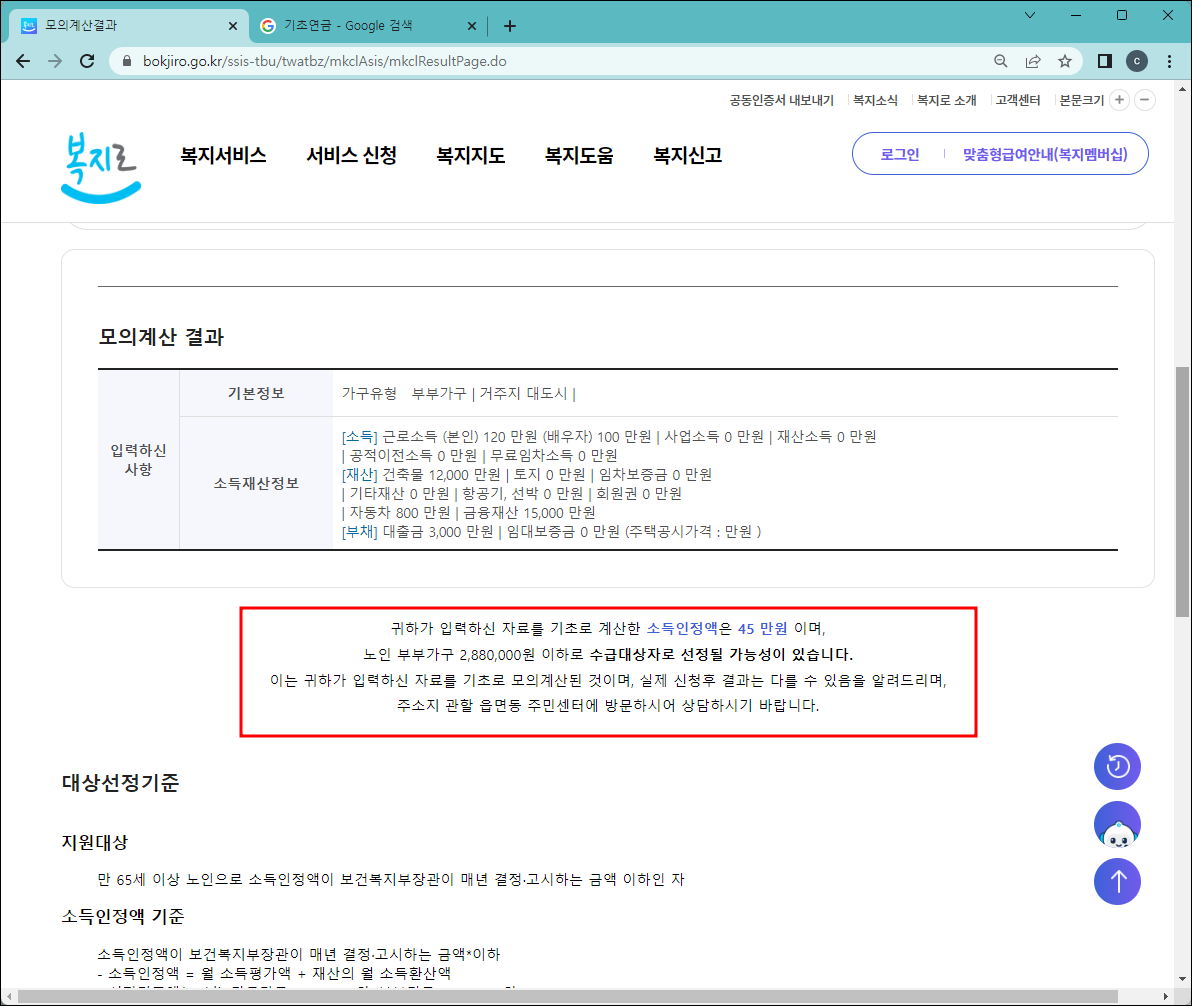
Task: Open the Chrome three-dot menu
Action: [1169, 61]
